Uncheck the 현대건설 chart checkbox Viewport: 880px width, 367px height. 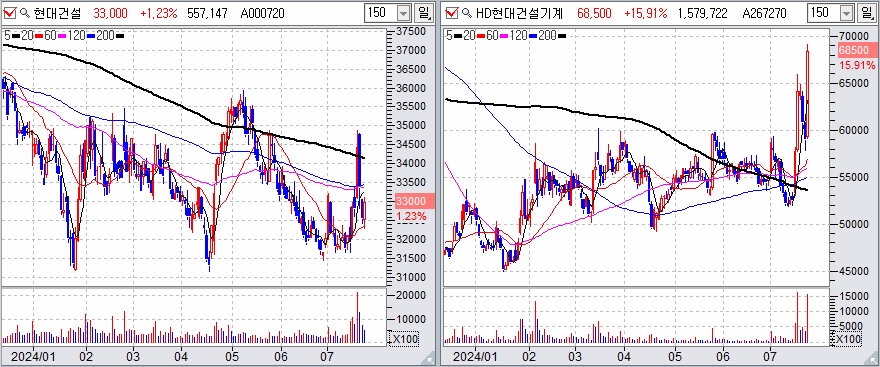(x=10, y=12)
